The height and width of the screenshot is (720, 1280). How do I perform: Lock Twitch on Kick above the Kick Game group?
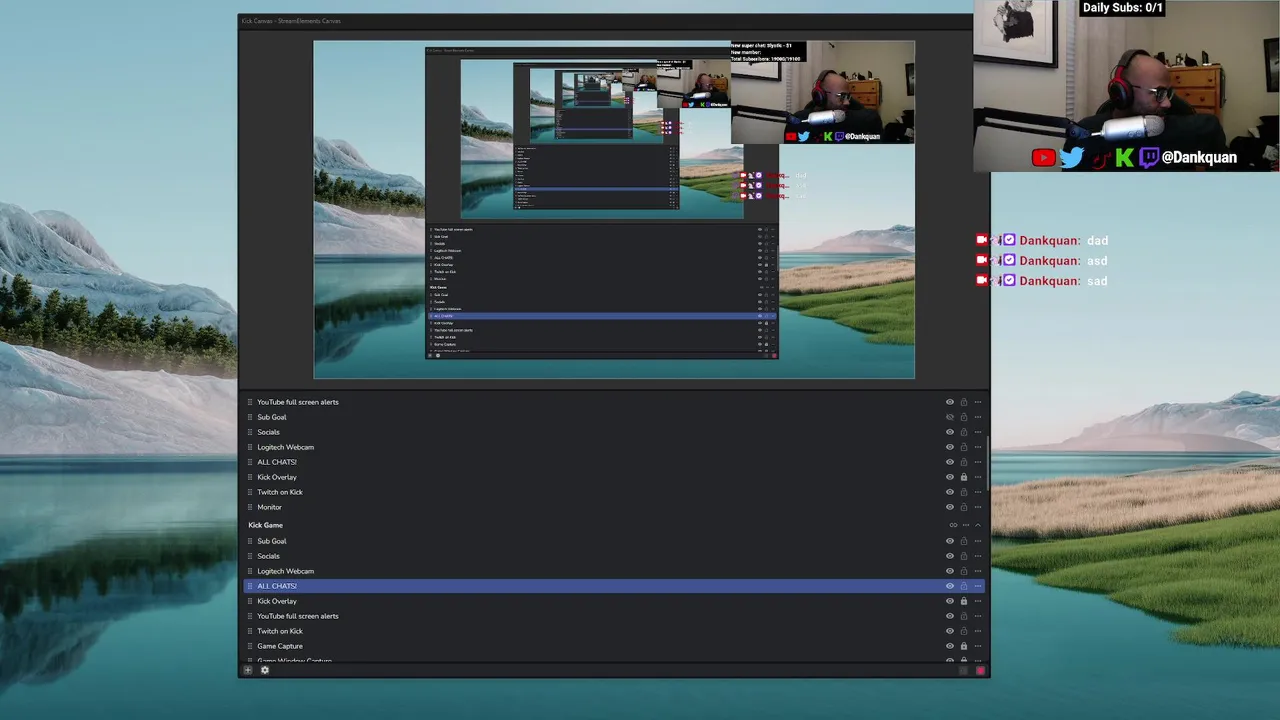(964, 492)
